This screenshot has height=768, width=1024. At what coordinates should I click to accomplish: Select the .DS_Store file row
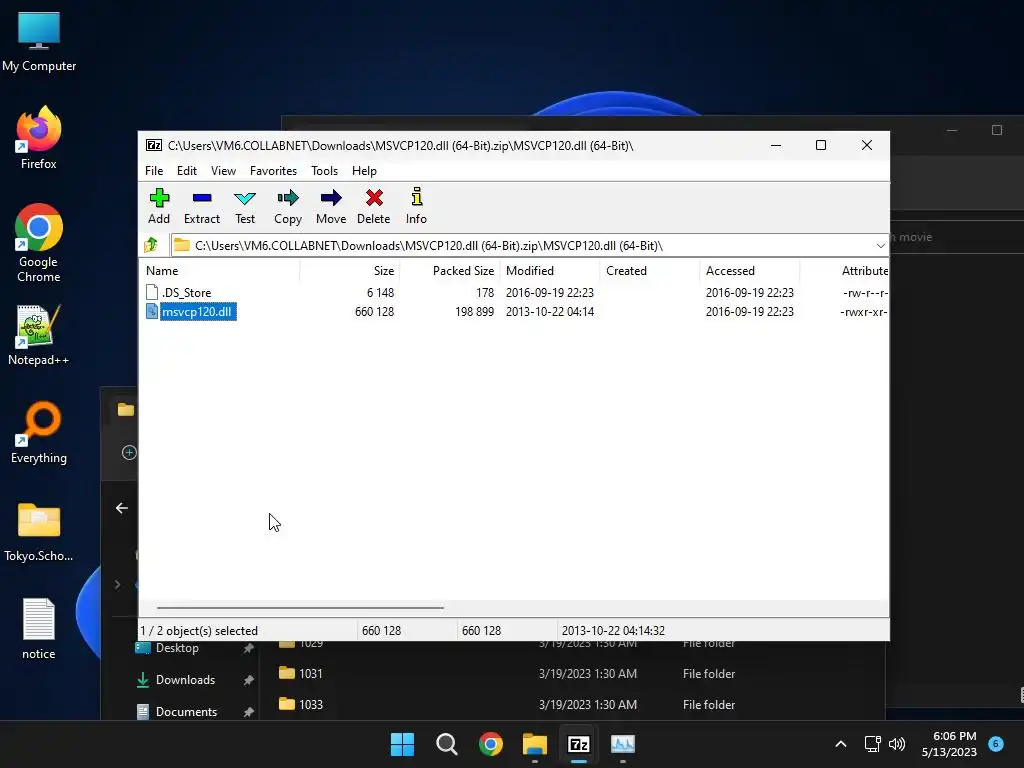point(514,292)
